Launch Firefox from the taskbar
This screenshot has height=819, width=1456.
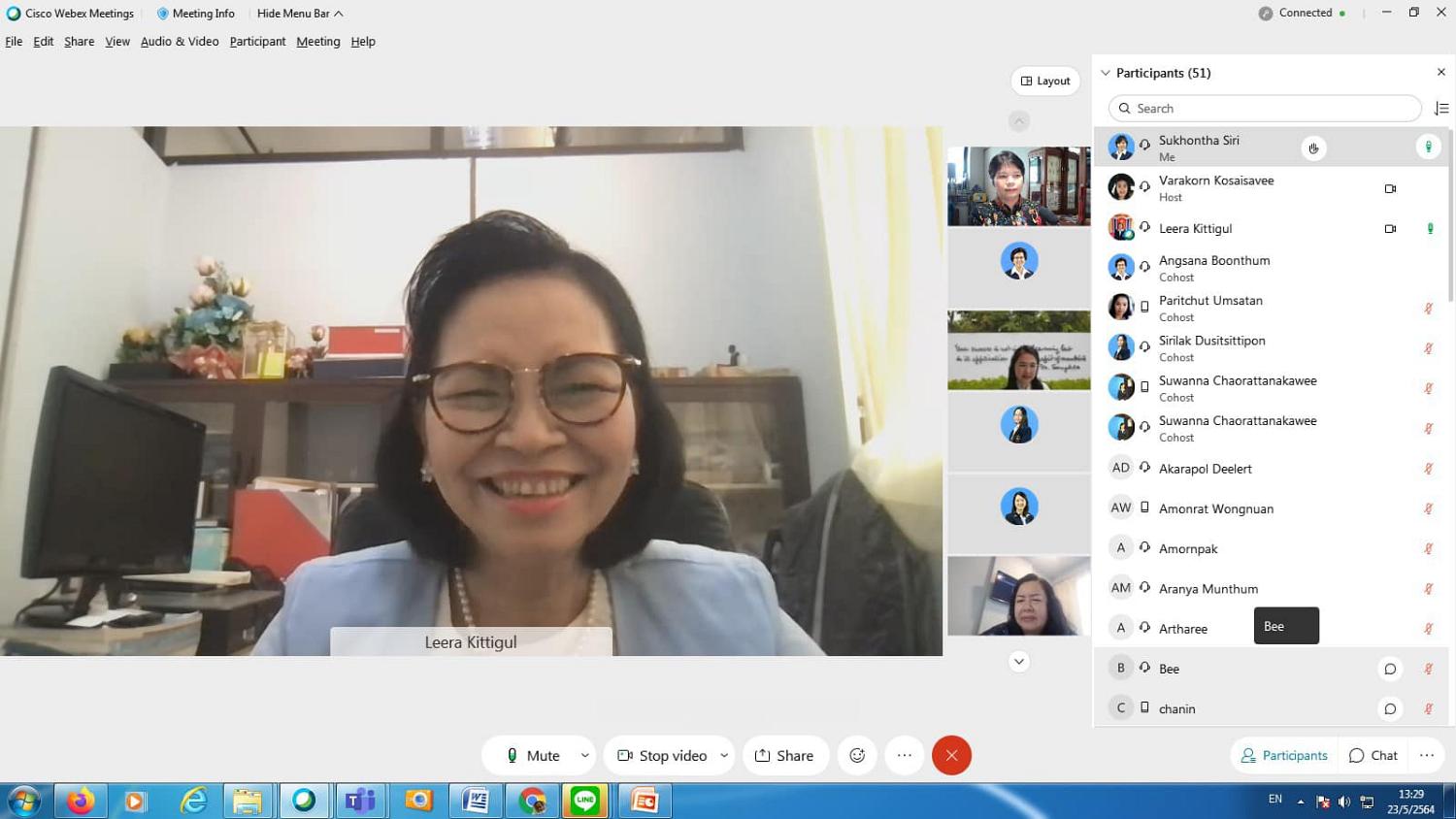81,801
